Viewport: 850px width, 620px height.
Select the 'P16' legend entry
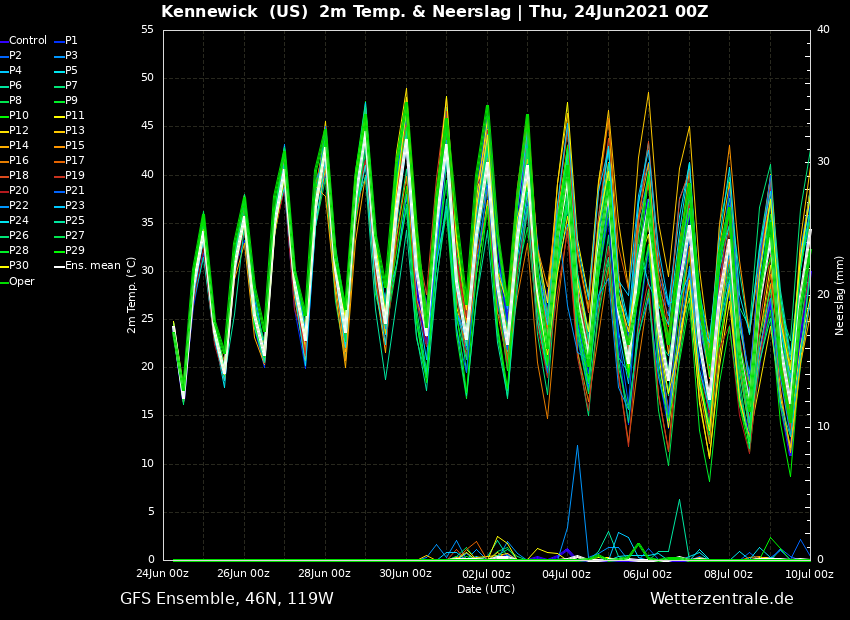(x=15, y=160)
